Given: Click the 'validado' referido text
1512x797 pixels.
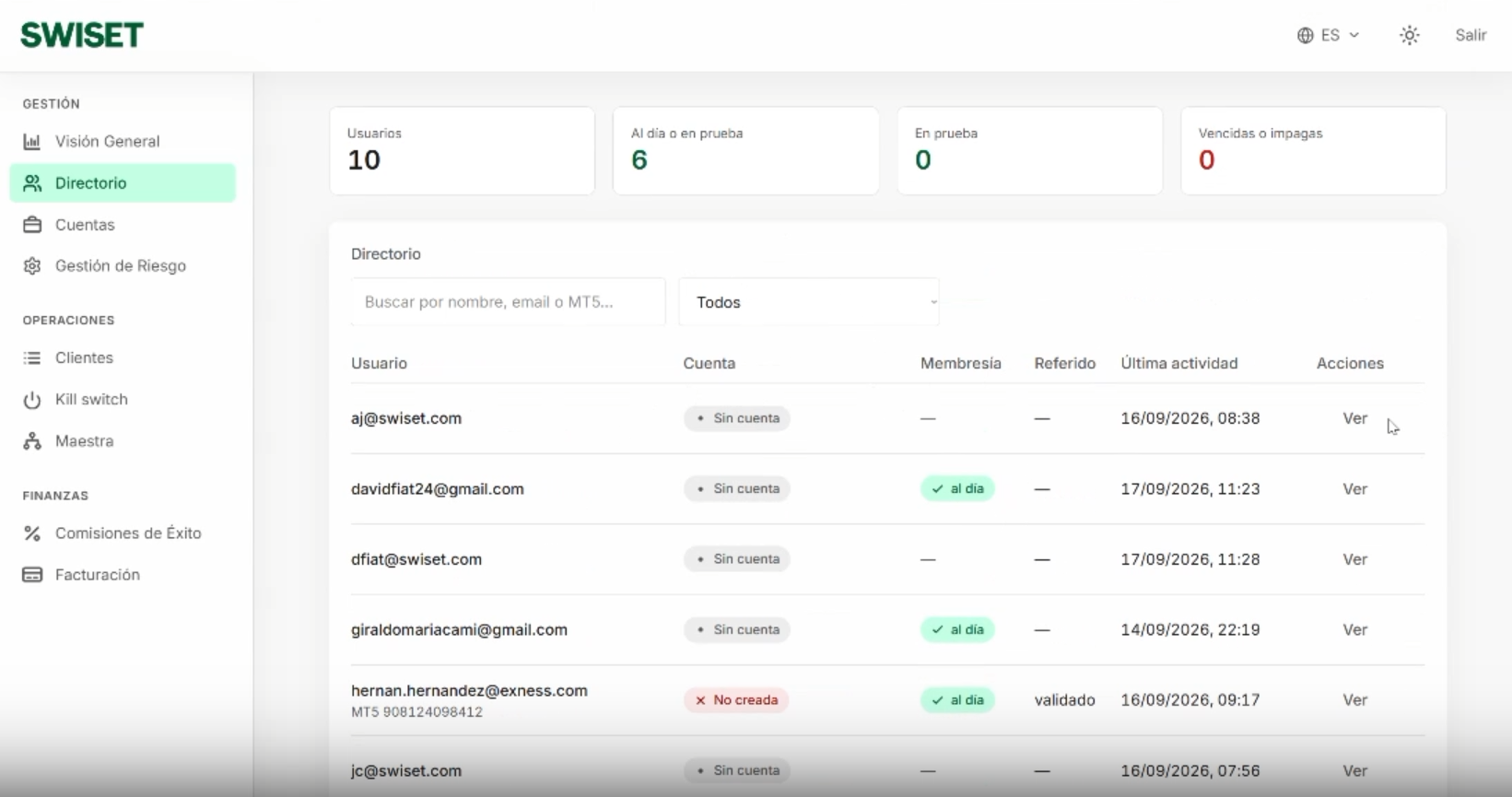Looking at the screenshot, I should (1064, 700).
